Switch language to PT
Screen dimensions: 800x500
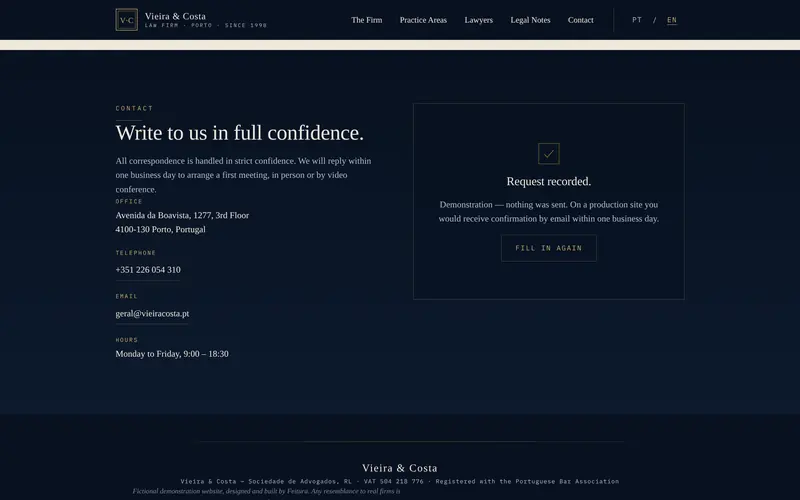(637, 20)
